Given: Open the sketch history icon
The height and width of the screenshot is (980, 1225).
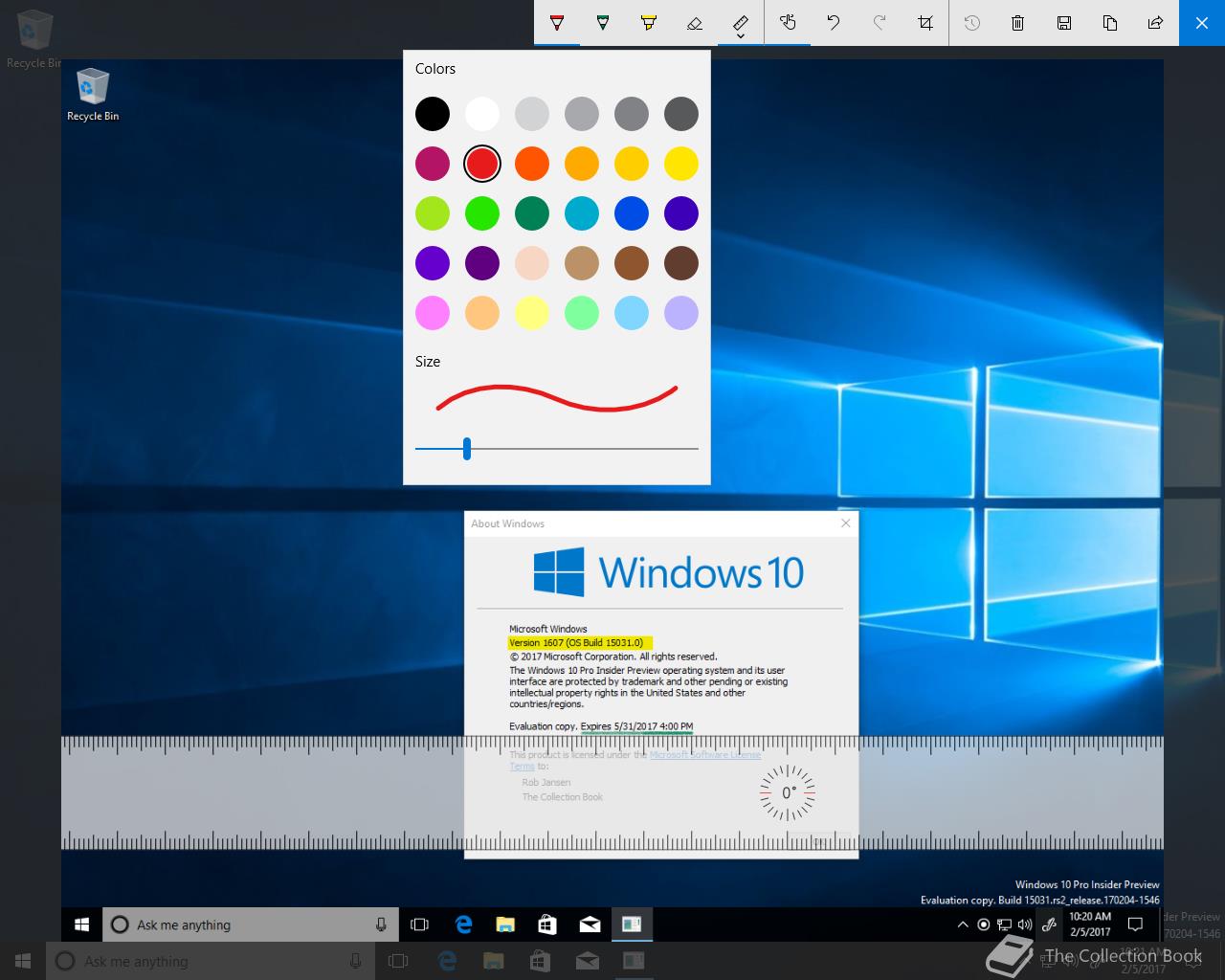Looking at the screenshot, I should [972, 23].
